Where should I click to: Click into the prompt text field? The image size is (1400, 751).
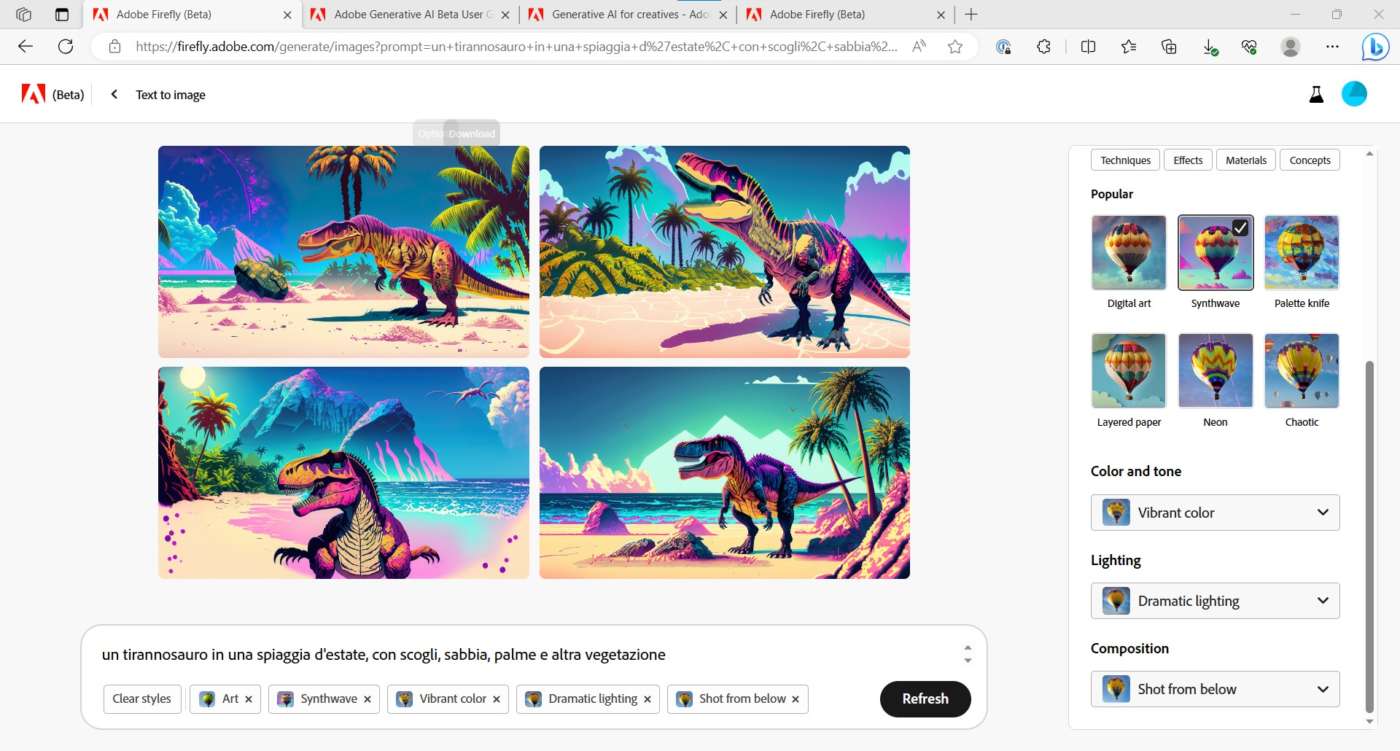(525, 655)
